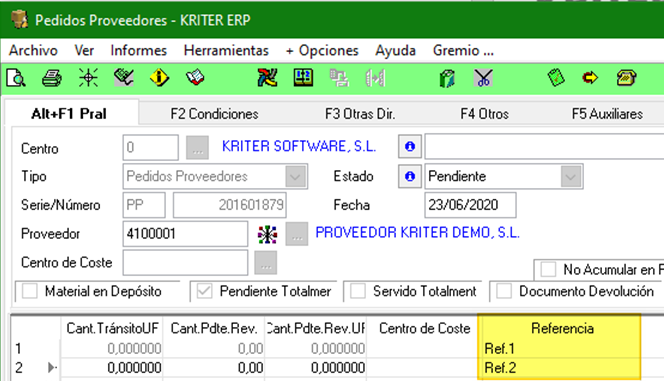The image size is (665, 381).
Task: Click the Proveedor code input field
Action: (x=185, y=234)
